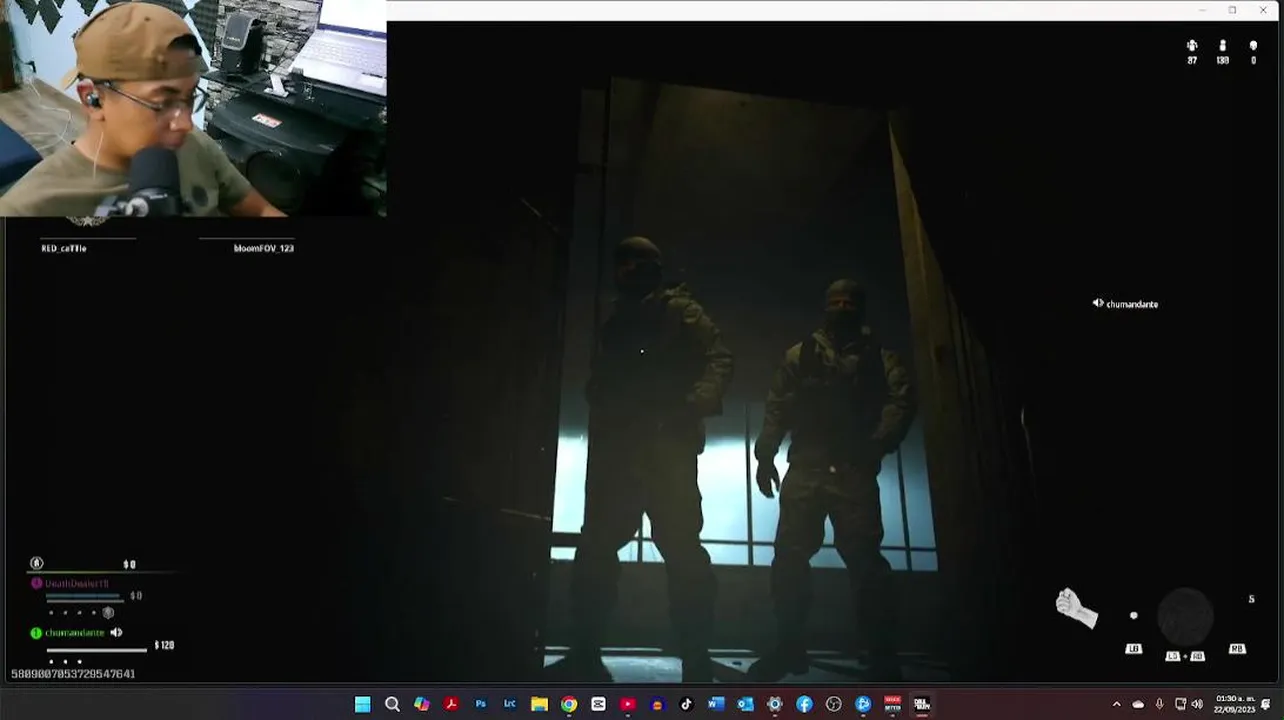The width and height of the screenshot is (1284, 720).
Task: Open the taskbar clock and date
Action: click(x=1234, y=704)
